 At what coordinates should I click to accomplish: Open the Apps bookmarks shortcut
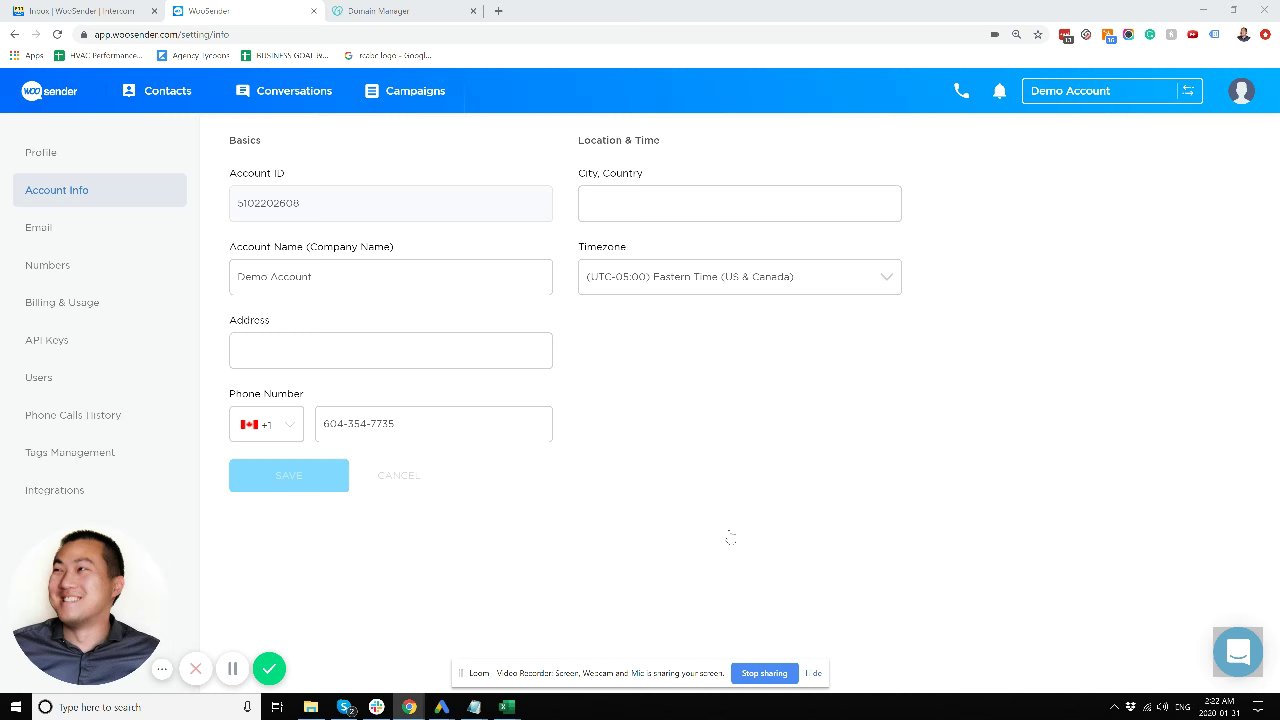coord(27,55)
